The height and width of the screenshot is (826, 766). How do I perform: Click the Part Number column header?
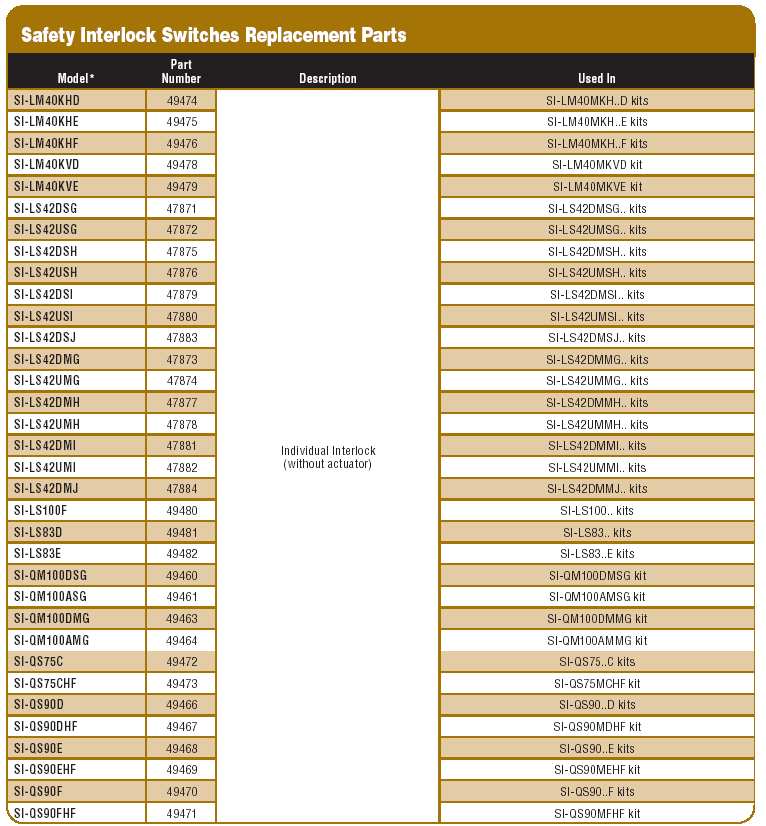[x=181, y=72]
